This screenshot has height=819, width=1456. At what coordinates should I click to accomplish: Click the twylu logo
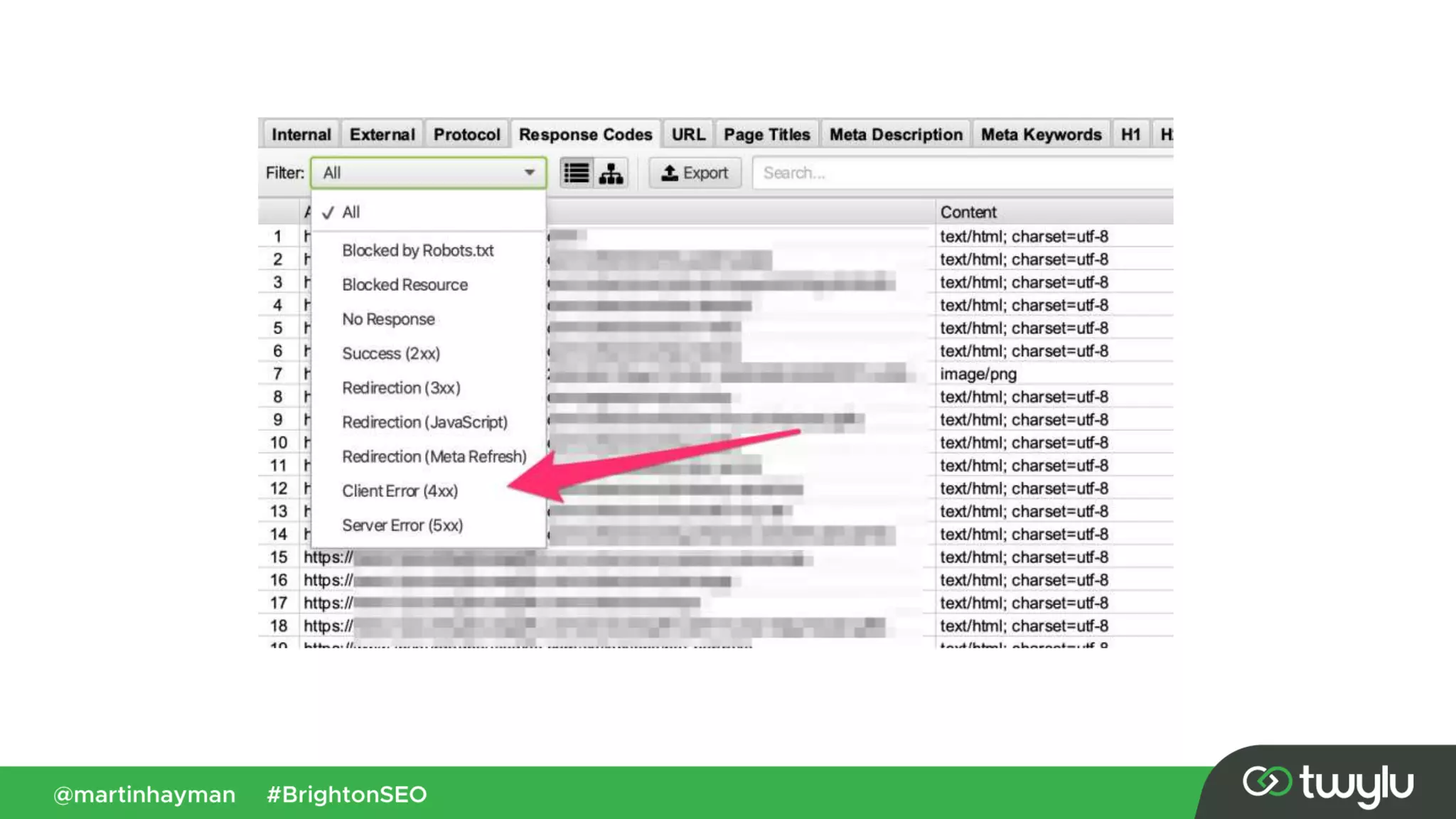[1327, 783]
